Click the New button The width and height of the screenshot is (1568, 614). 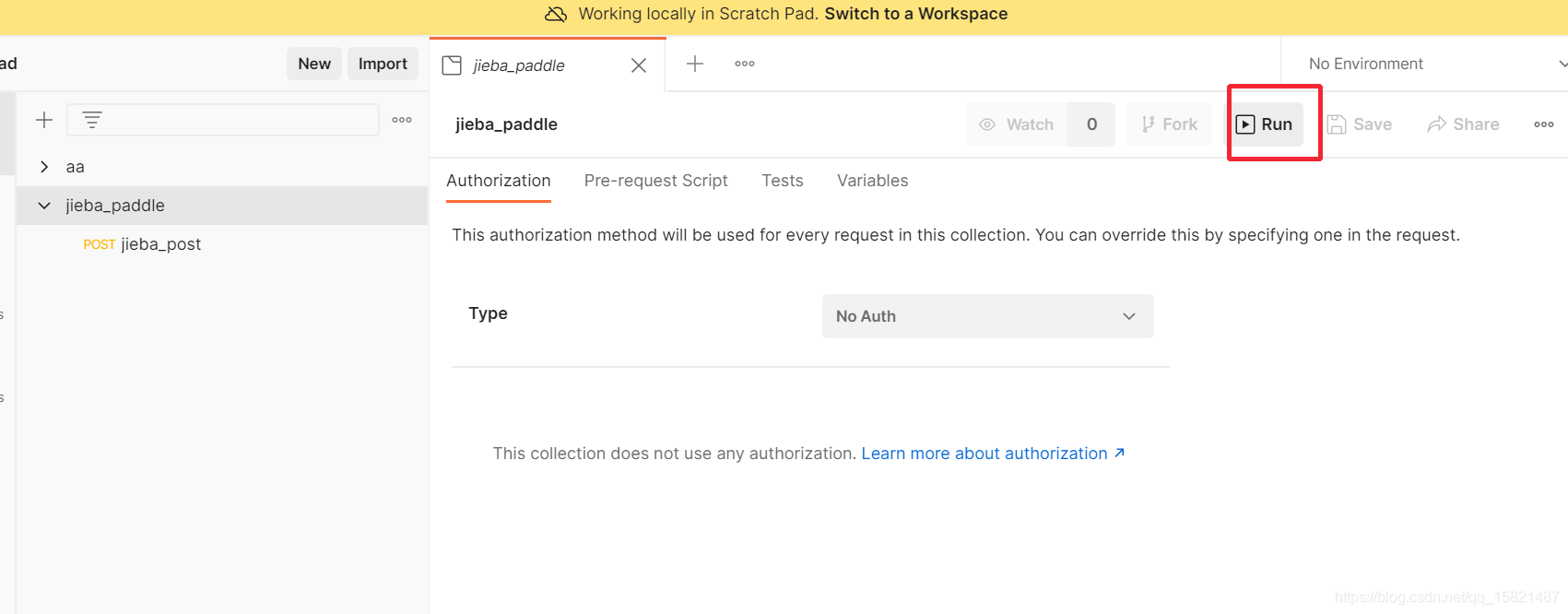tap(314, 64)
